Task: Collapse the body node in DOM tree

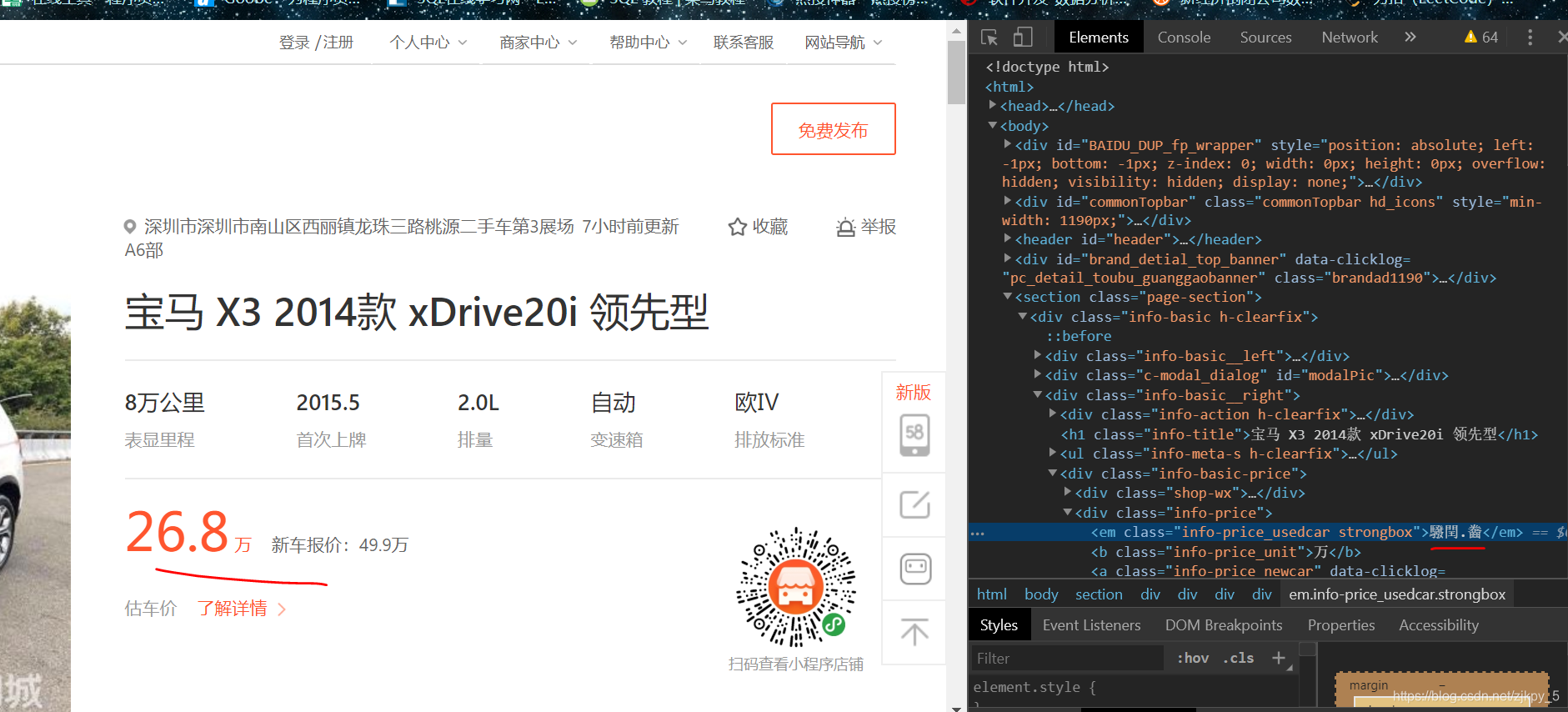Action: point(992,125)
